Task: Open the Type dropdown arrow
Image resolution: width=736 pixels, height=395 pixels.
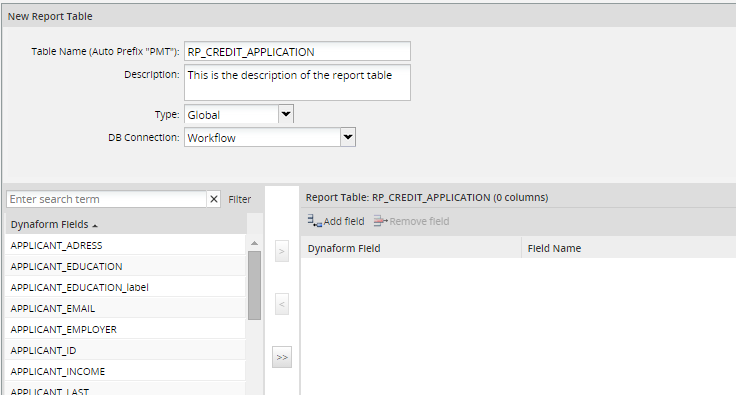Action: click(286, 114)
